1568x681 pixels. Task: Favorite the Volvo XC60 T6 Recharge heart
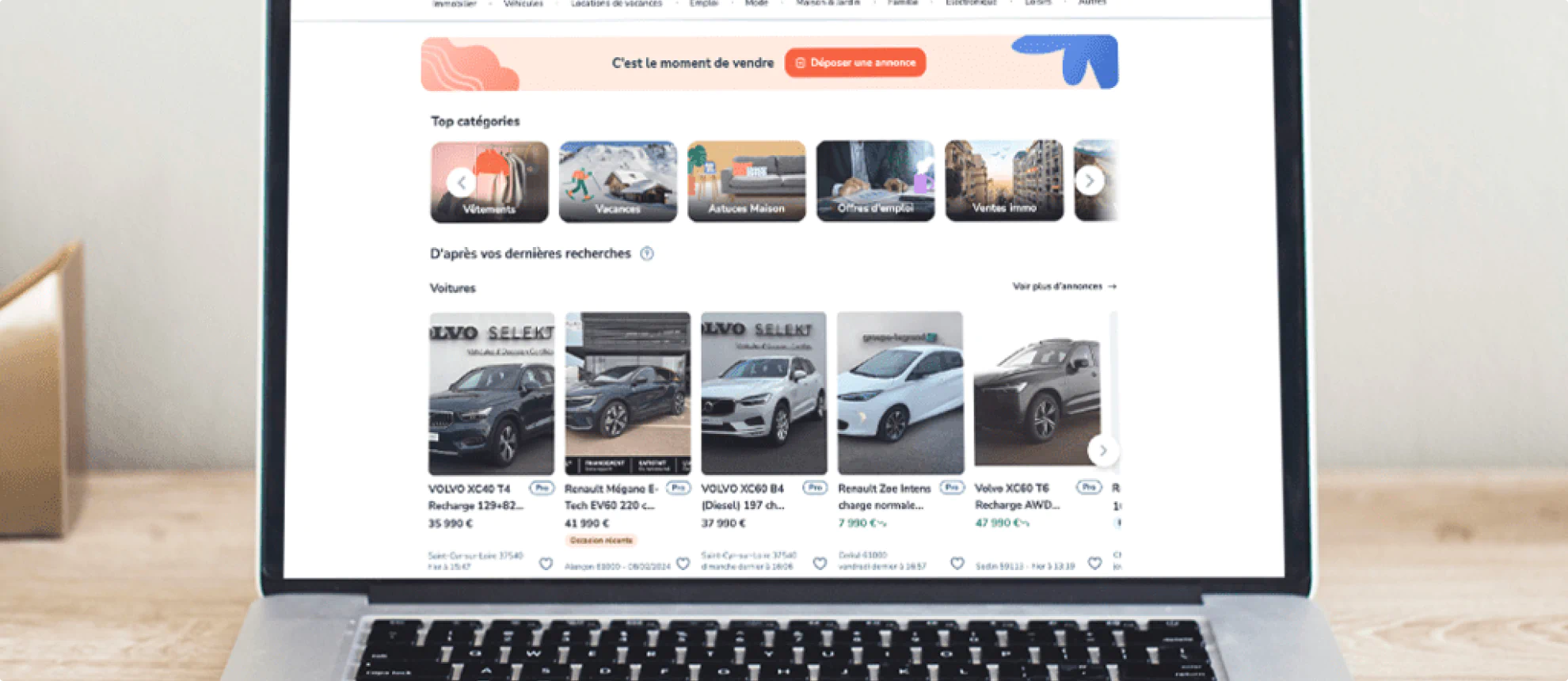point(1094,563)
